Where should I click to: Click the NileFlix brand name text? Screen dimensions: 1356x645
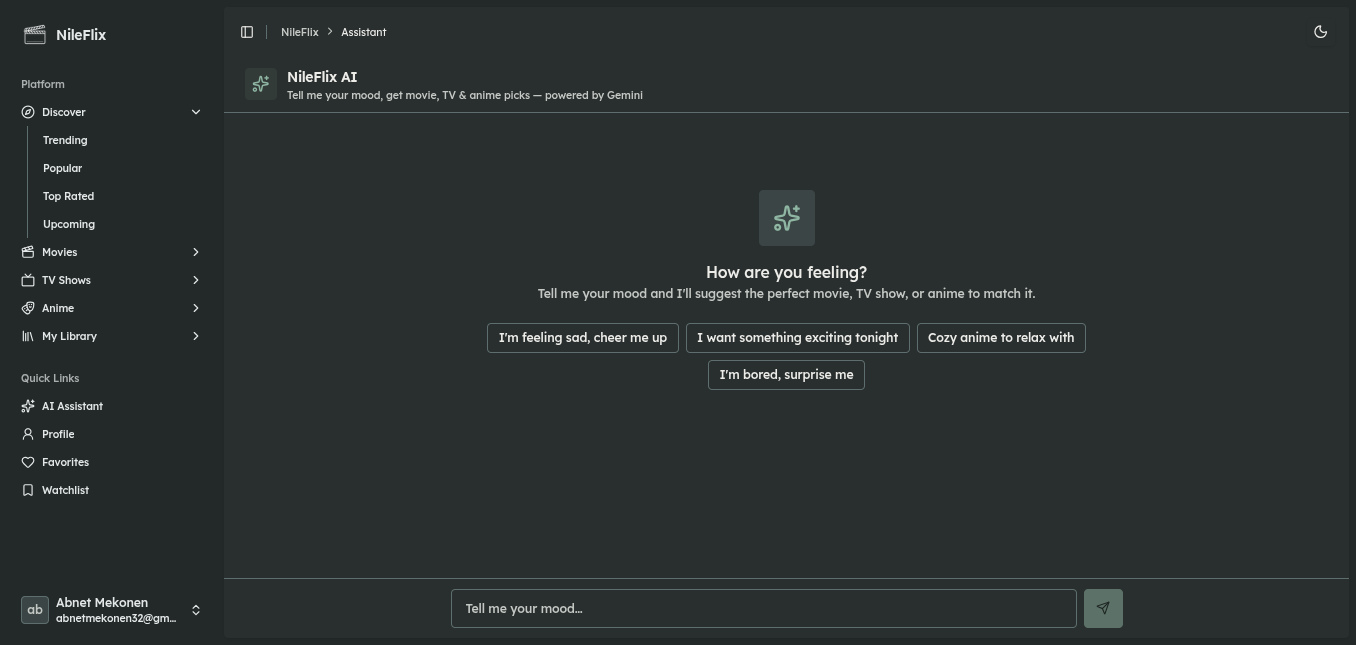81,35
